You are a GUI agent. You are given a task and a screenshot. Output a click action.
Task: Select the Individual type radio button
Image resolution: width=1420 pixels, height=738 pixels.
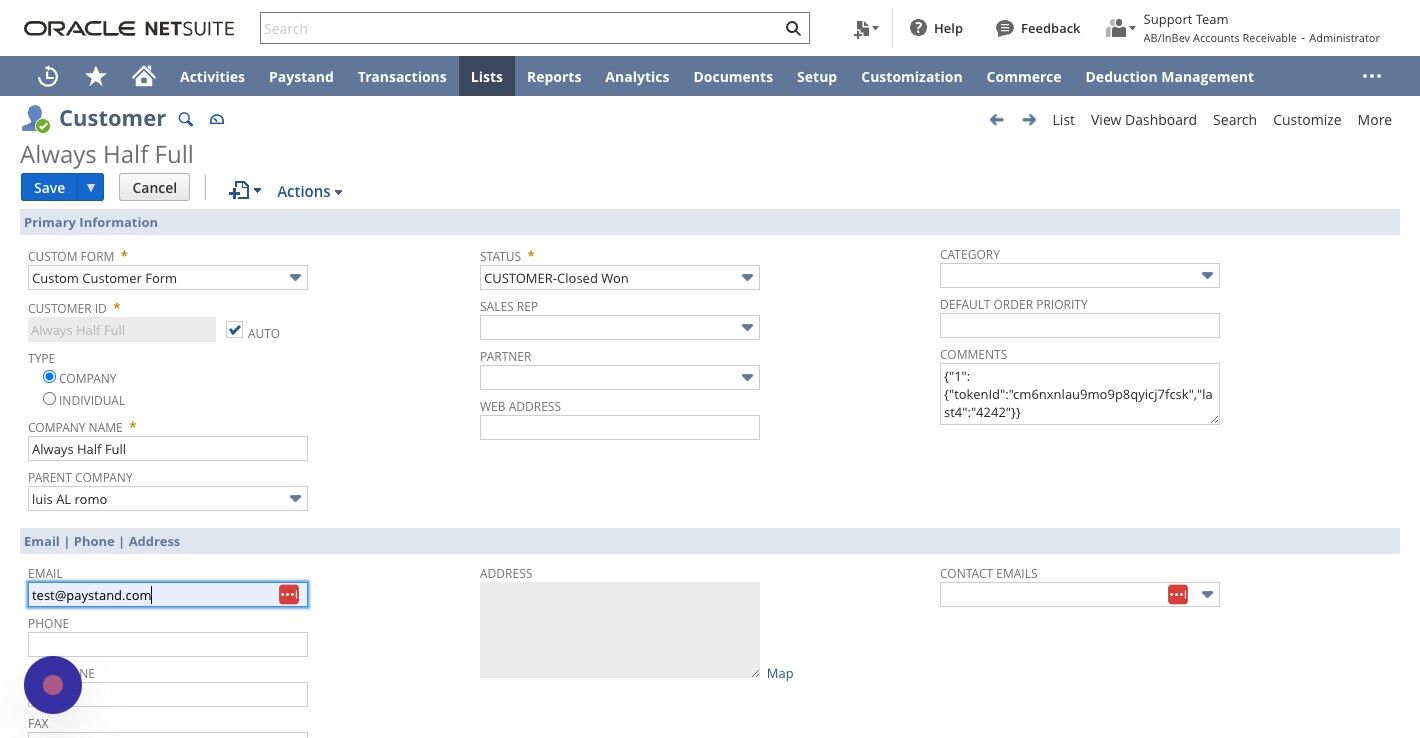49,399
